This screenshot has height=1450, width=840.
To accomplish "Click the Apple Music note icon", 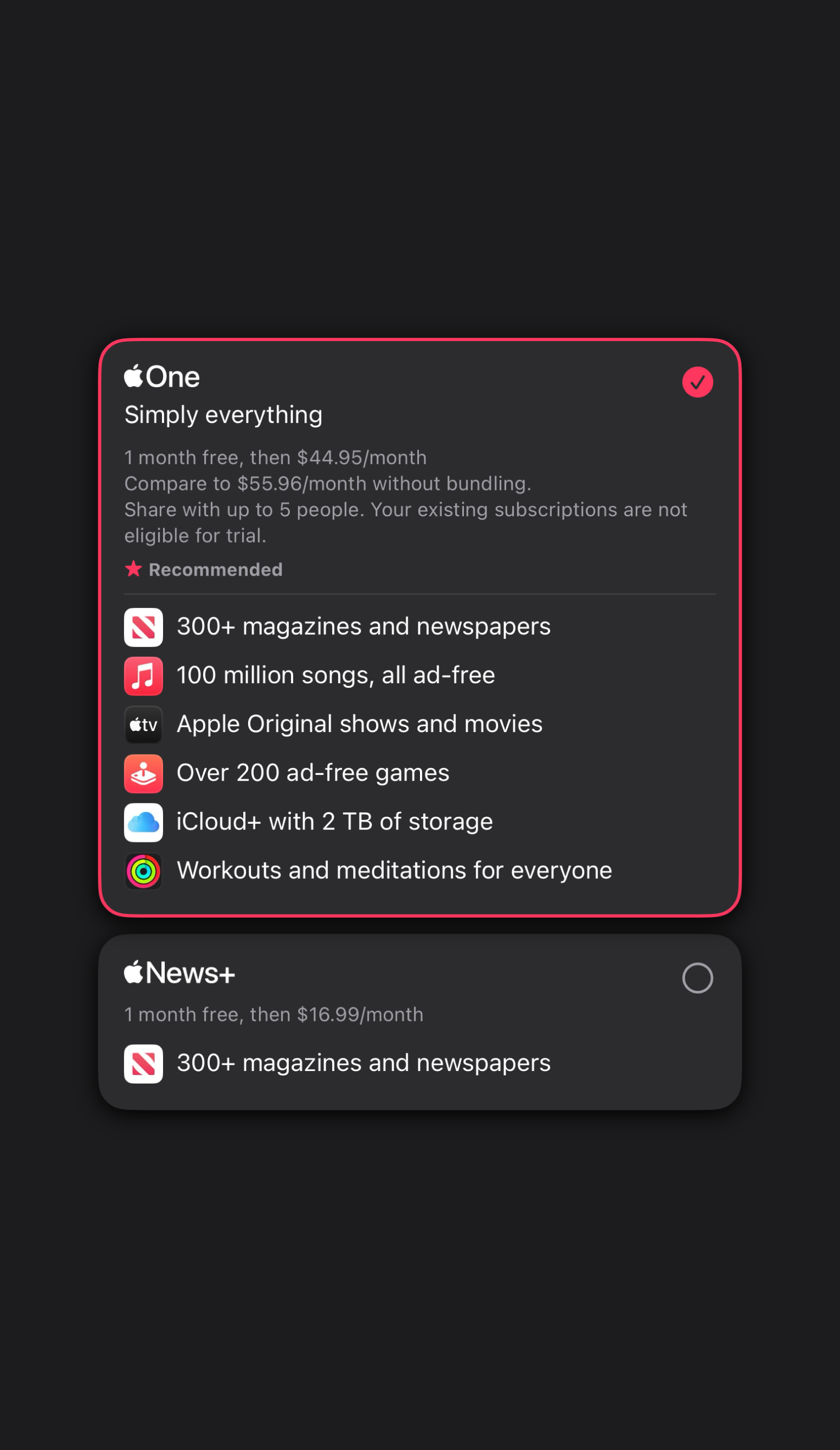I will pyautogui.click(x=143, y=676).
